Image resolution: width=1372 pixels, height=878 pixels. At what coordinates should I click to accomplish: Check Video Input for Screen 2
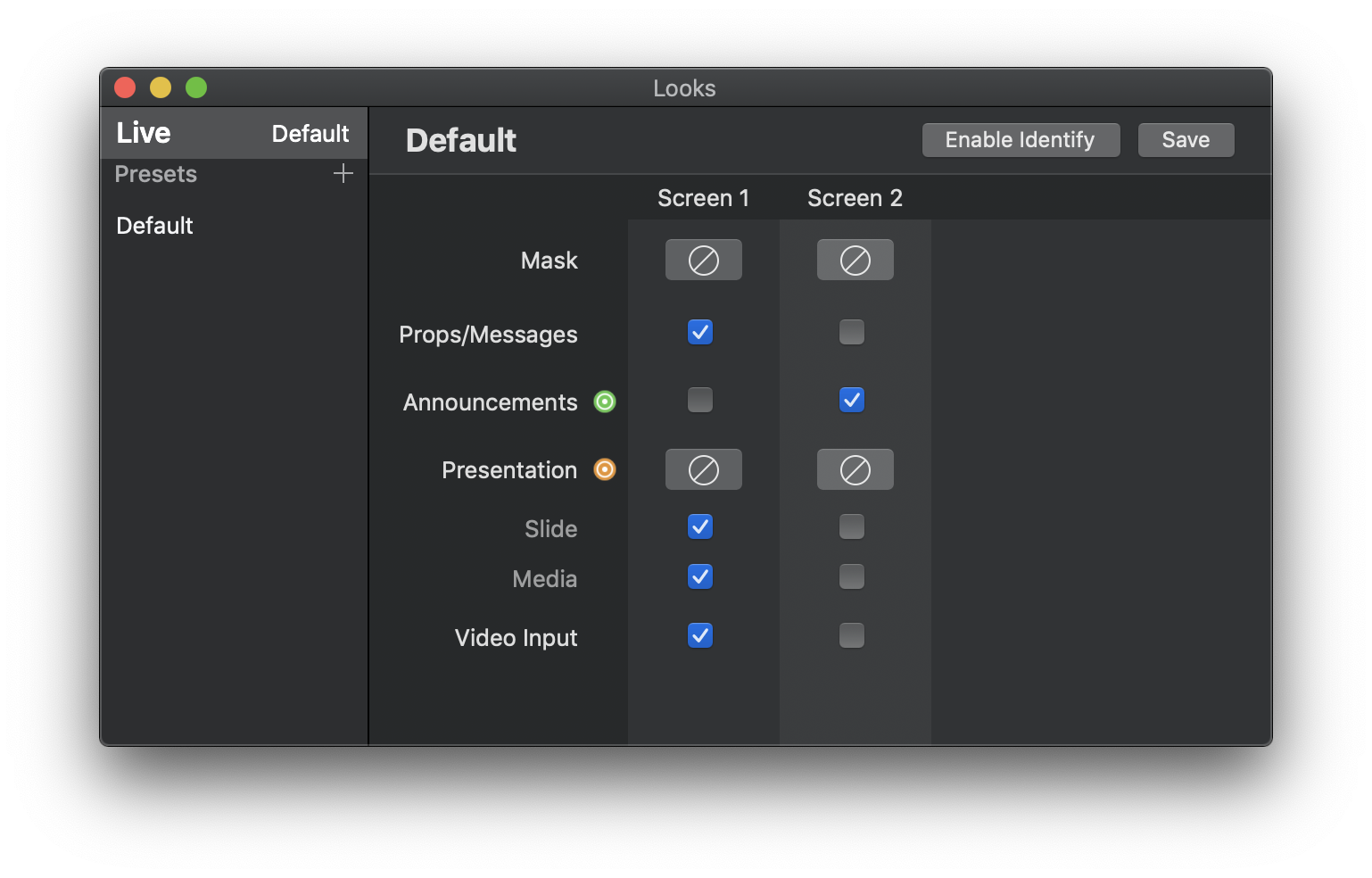click(x=852, y=635)
